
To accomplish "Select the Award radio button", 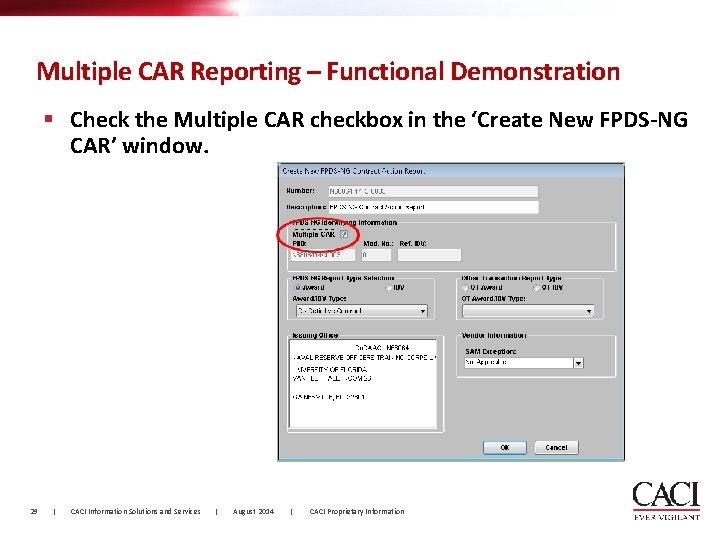I will coord(298,288).
